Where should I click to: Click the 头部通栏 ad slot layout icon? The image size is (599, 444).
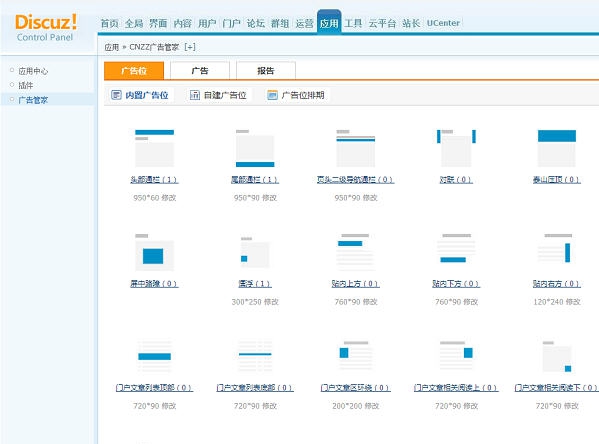tap(154, 148)
